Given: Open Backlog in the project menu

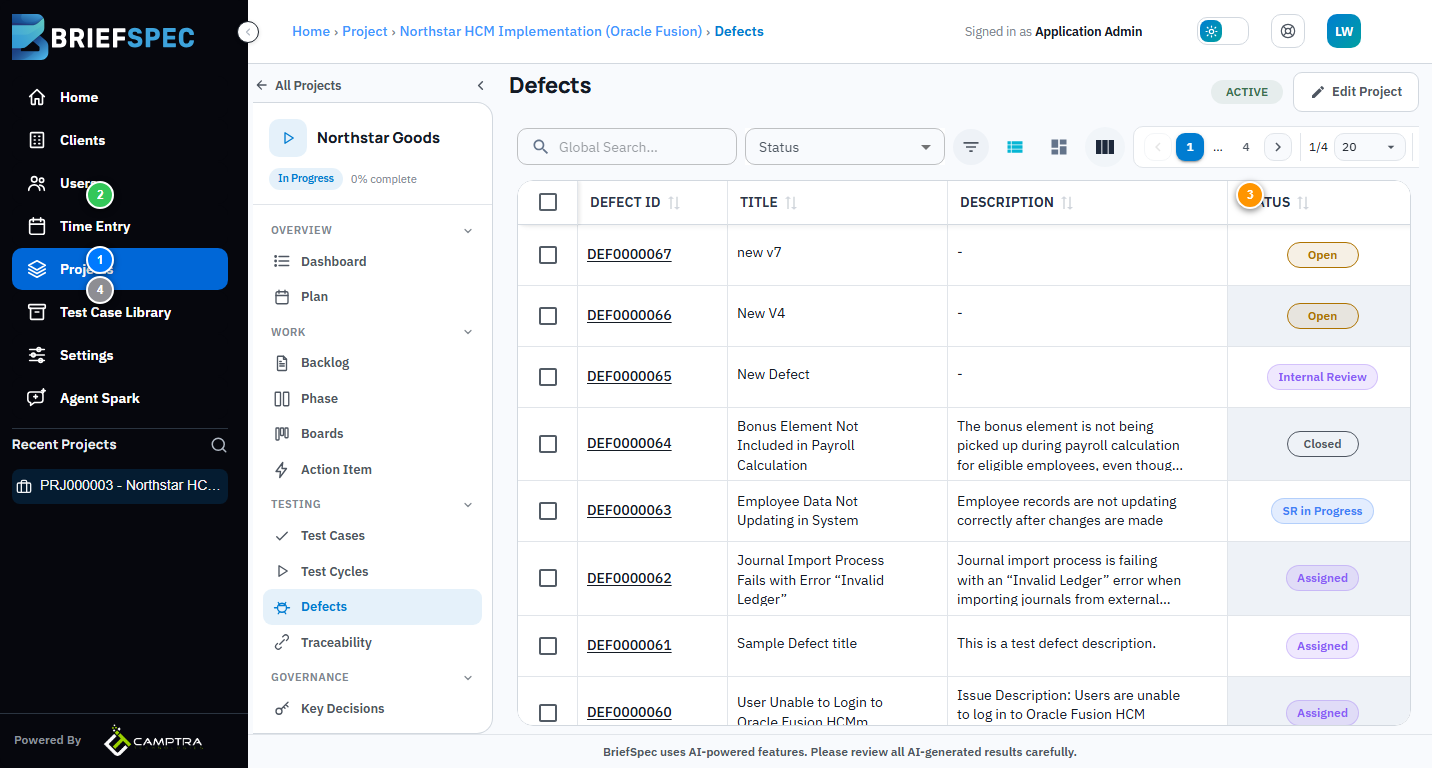Looking at the screenshot, I should click(372, 363).
